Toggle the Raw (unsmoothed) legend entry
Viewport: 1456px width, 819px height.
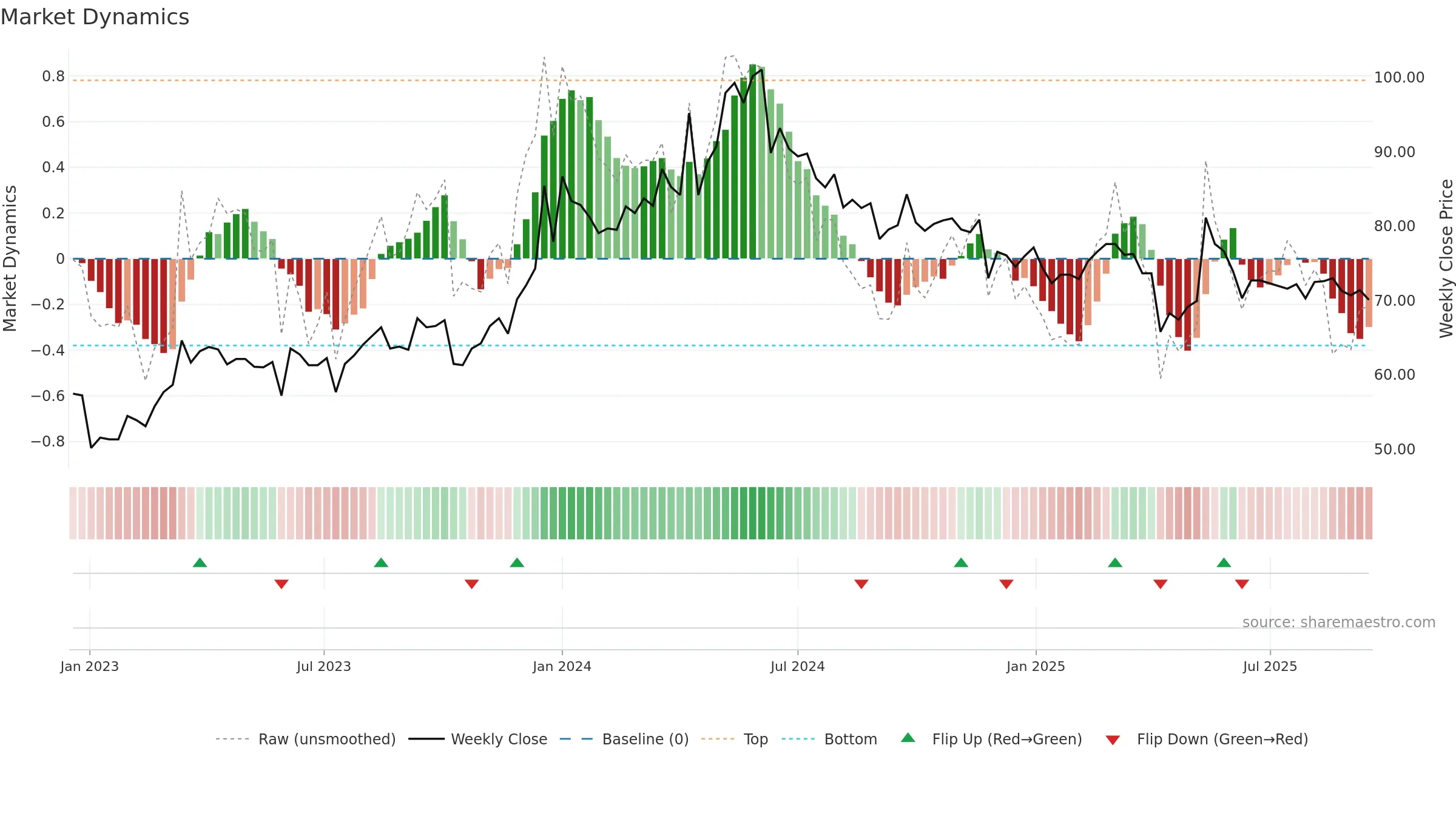tap(327, 739)
